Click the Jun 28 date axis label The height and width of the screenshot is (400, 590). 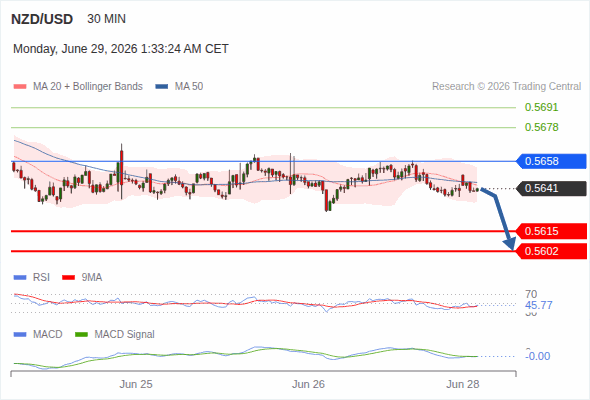click(463, 384)
